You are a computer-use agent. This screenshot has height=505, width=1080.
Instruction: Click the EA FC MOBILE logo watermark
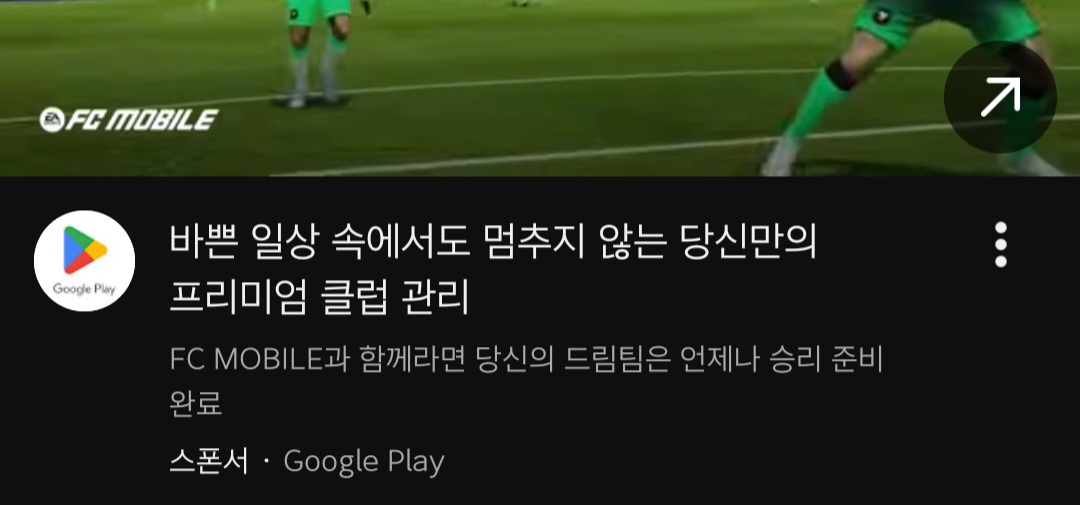point(129,120)
